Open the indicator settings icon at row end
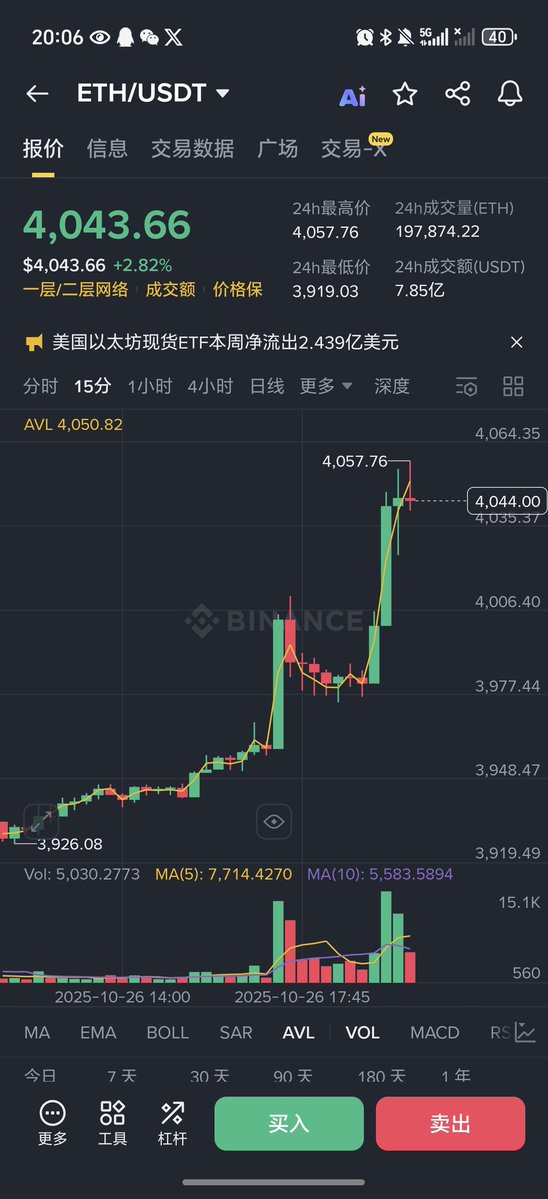 pos(525,1032)
